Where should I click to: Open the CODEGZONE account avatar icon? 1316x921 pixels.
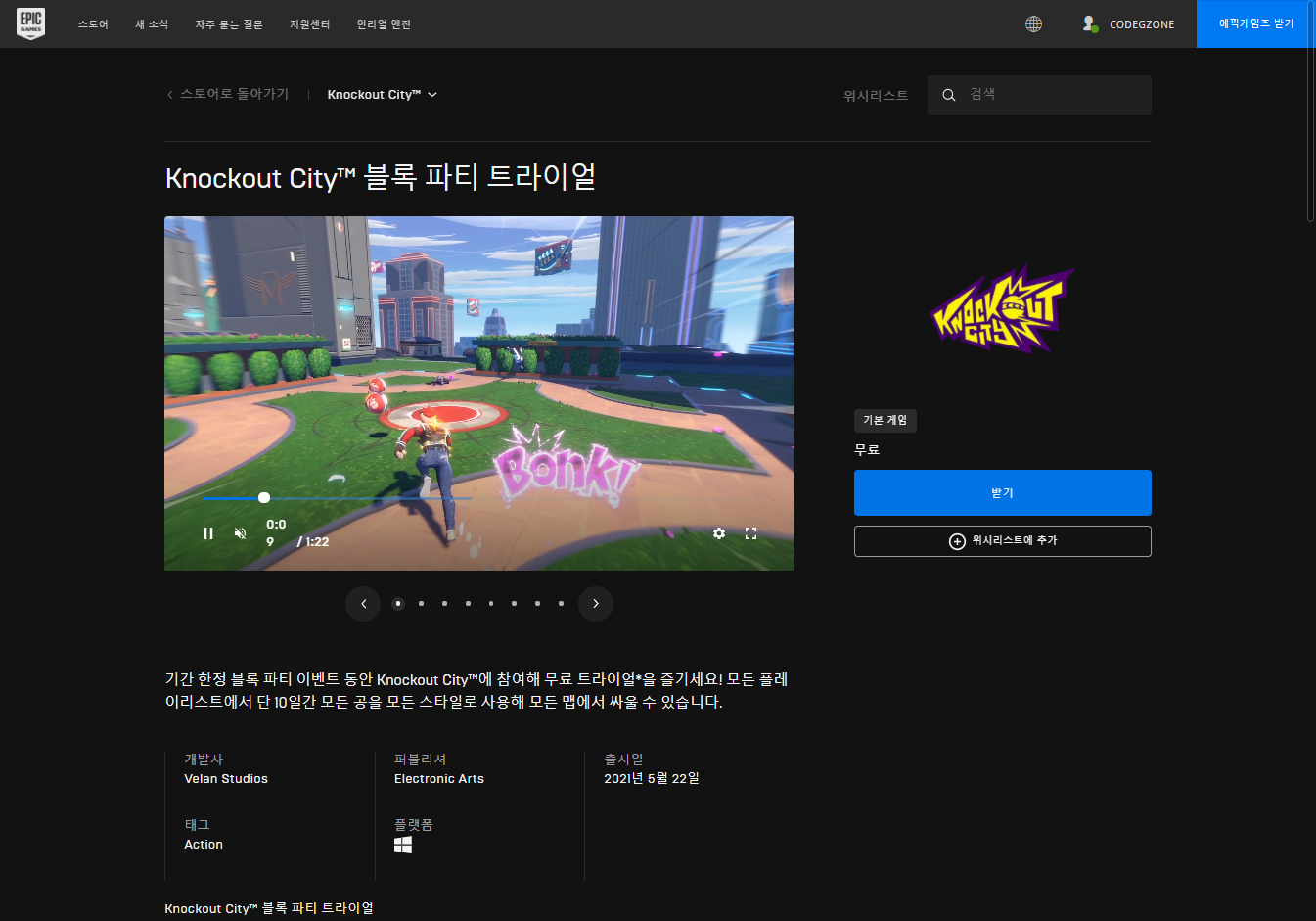(1089, 23)
